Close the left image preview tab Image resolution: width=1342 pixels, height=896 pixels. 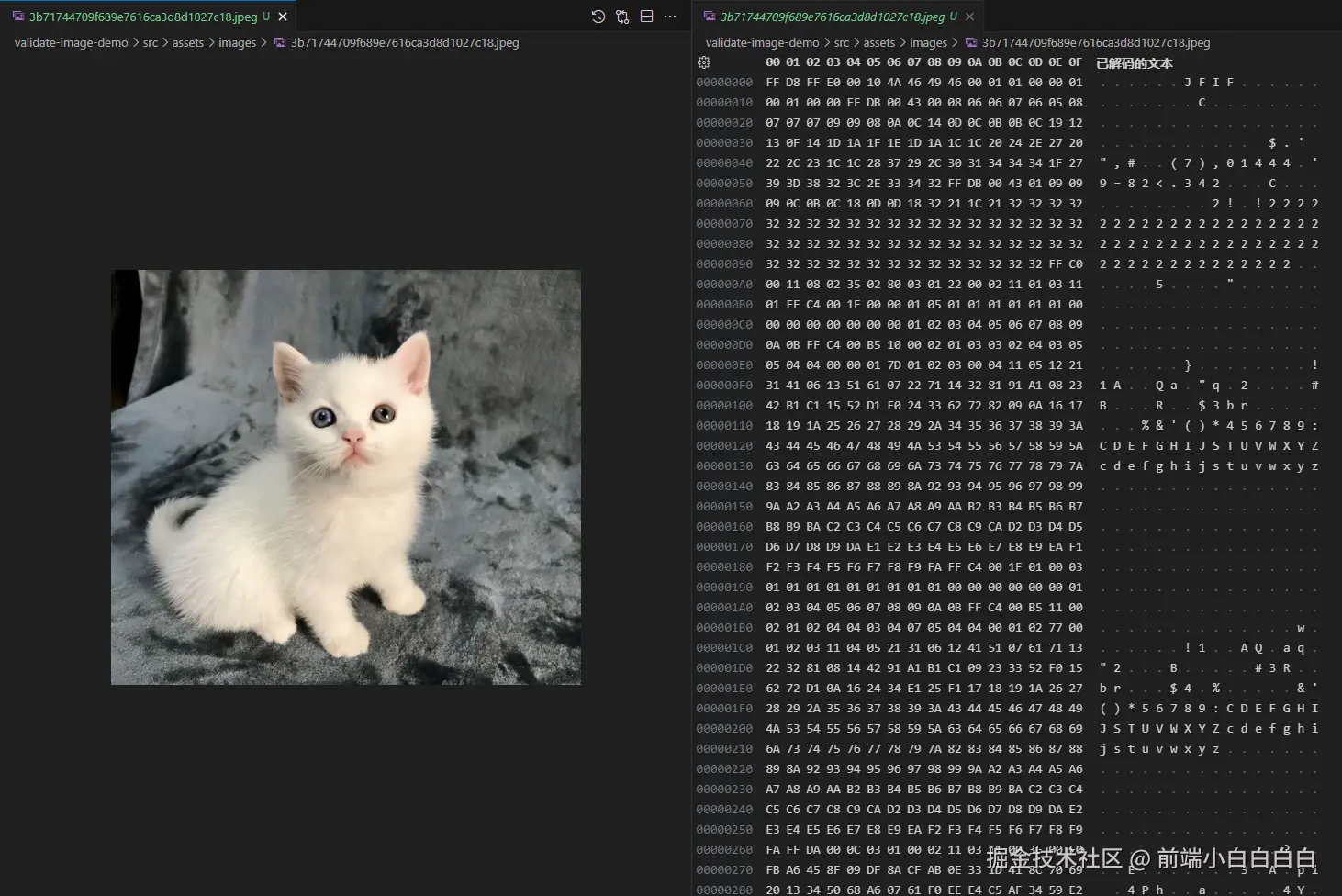click(283, 17)
